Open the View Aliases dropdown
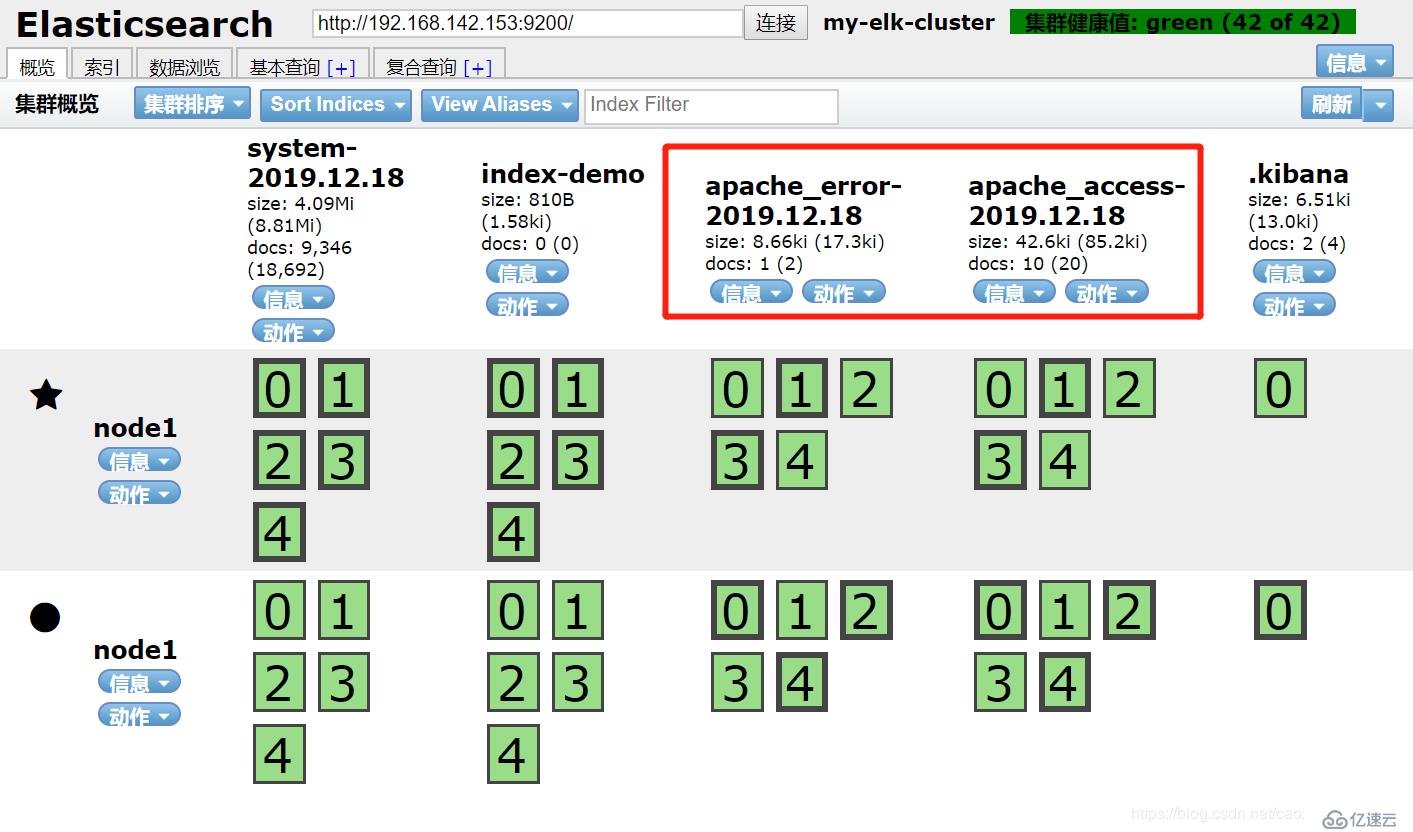The width and height of the screenshot is (1413, 832). pos(500,104)
